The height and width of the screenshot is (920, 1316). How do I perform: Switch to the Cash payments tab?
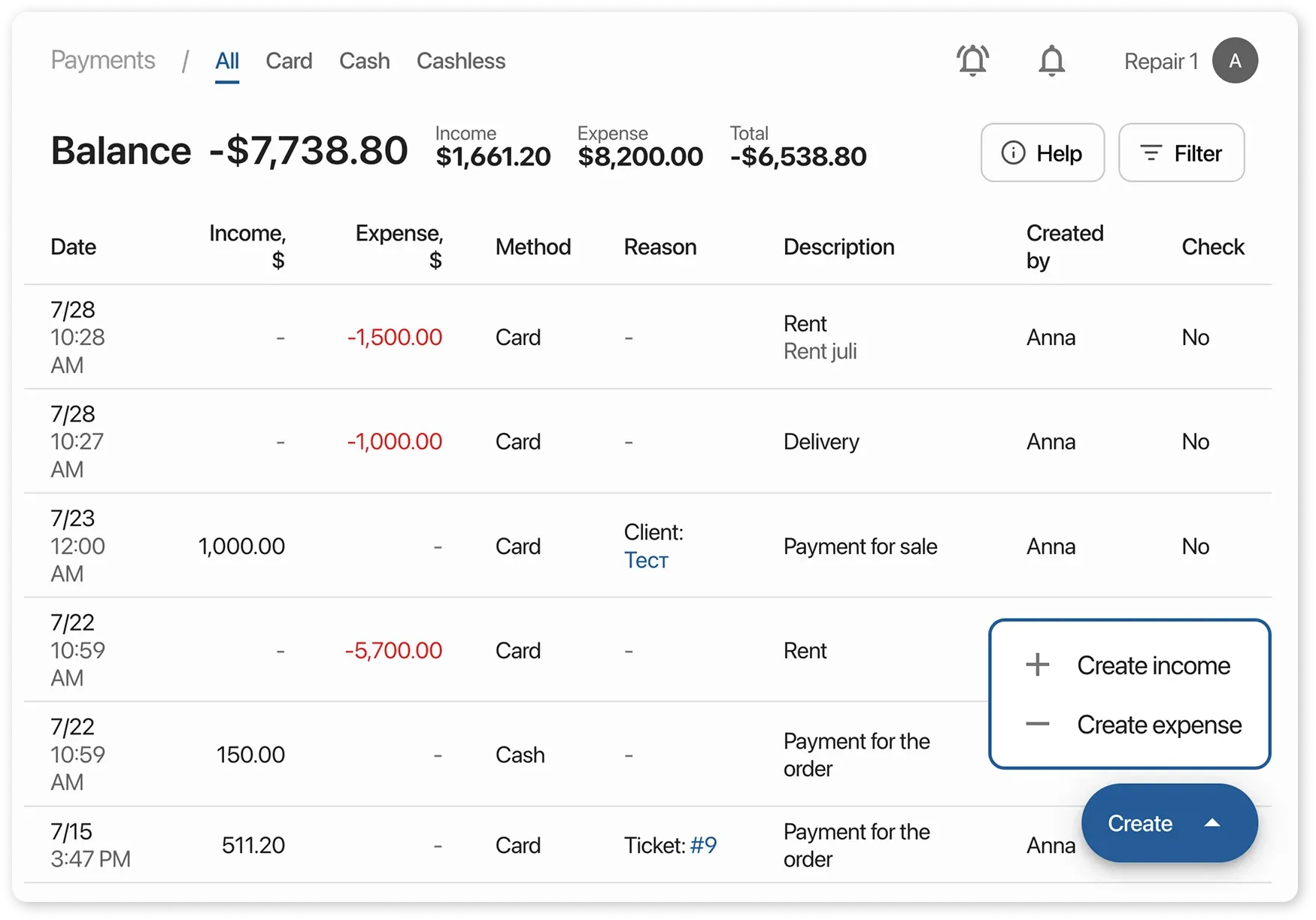coord(364,61)
